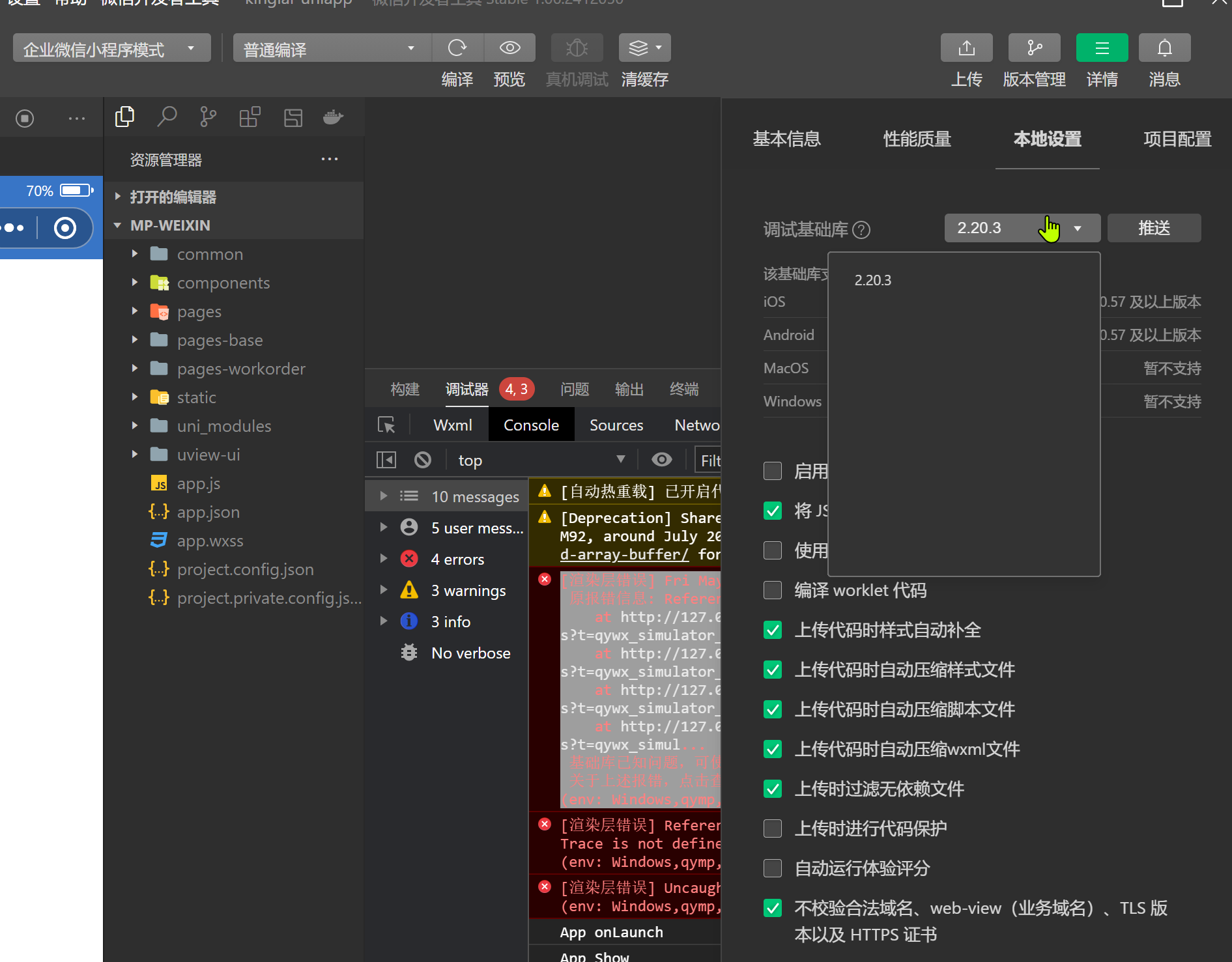The width and height of the screenshot is (1232, 962).
Task: Toggle the details panel green icon
Action: (x=1102, y=48)
